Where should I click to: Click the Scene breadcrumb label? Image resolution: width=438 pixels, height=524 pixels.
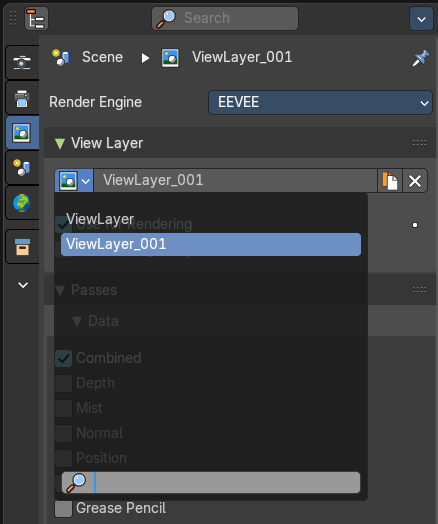[x=102, y=57]
